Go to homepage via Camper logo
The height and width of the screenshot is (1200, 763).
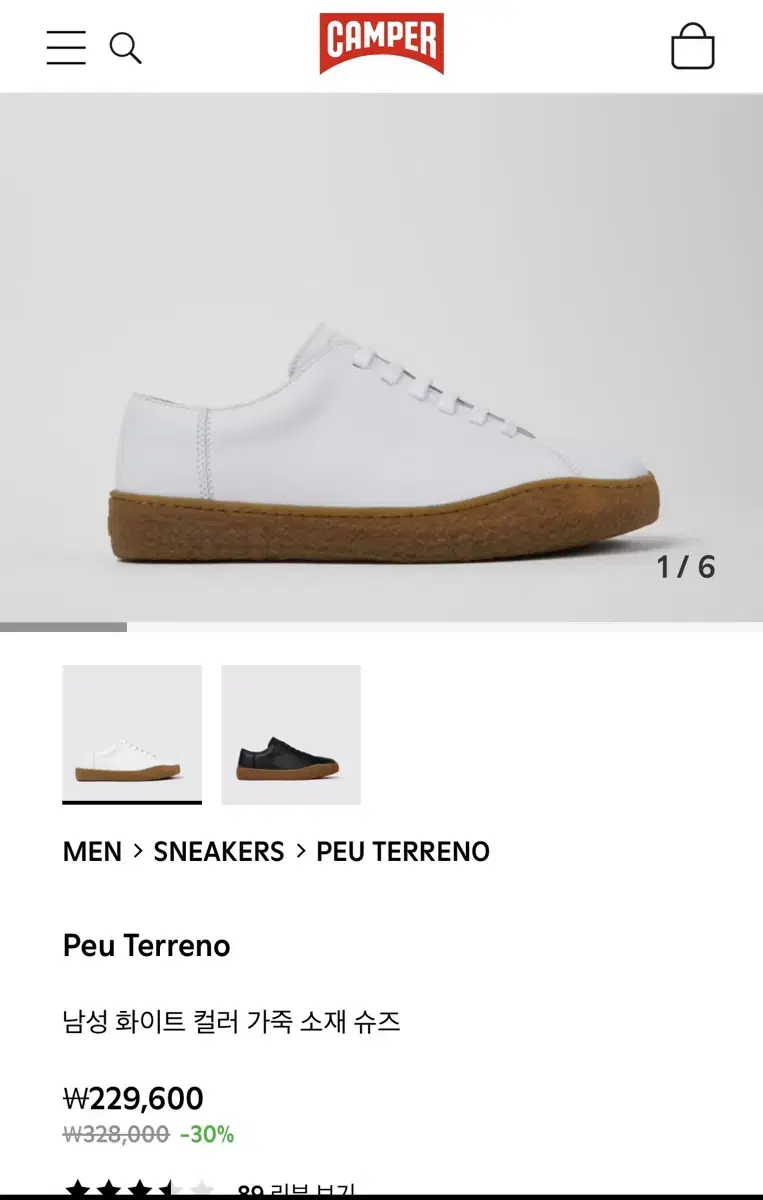tap(381, 43)
